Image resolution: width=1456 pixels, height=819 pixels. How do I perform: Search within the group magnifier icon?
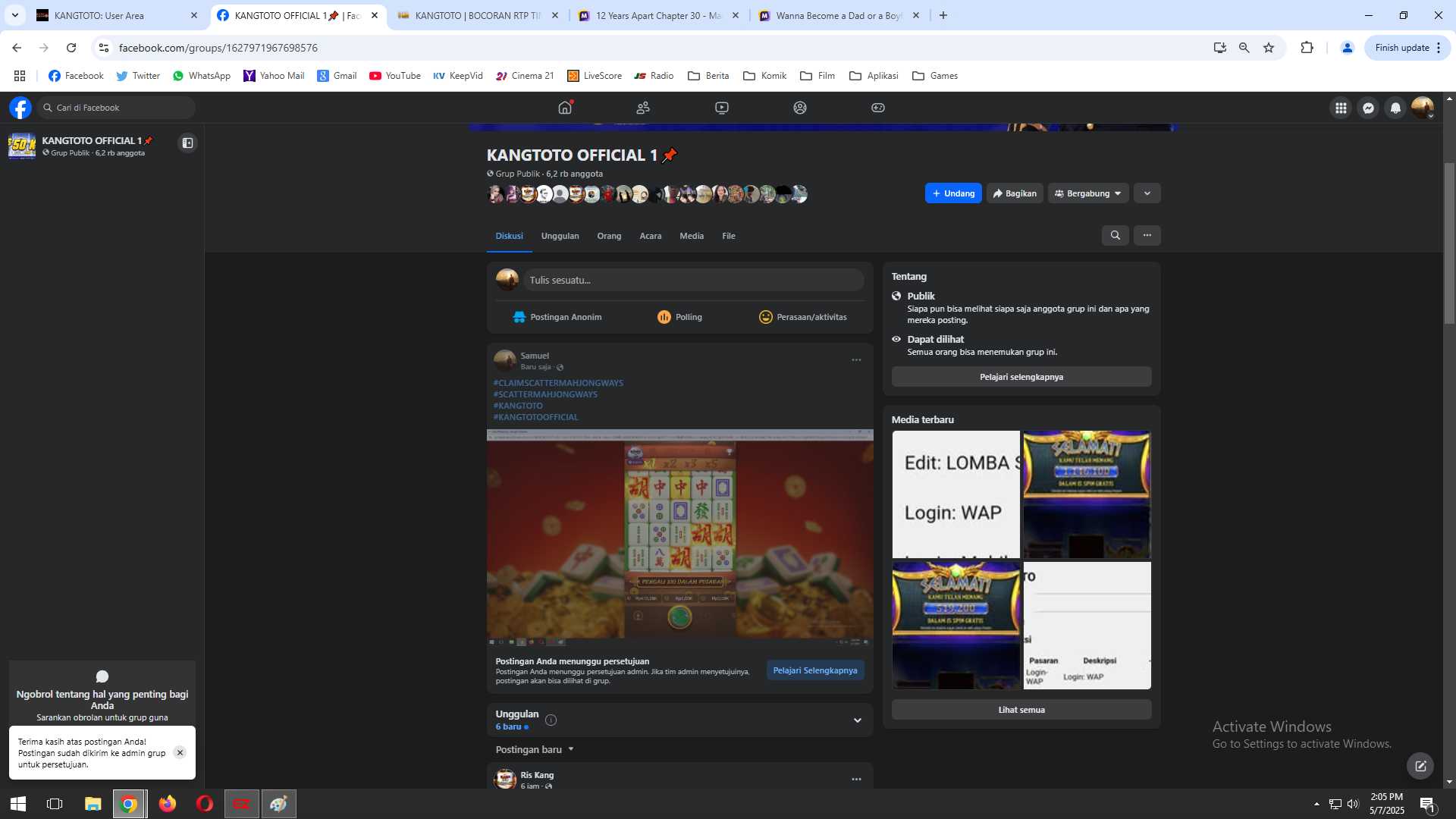(1115, 235)
